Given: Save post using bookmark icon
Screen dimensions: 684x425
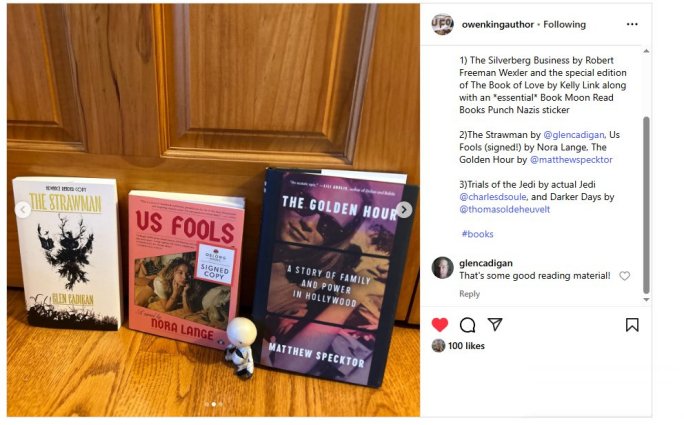Looking at the screenshot, I should tap(632, 325).
